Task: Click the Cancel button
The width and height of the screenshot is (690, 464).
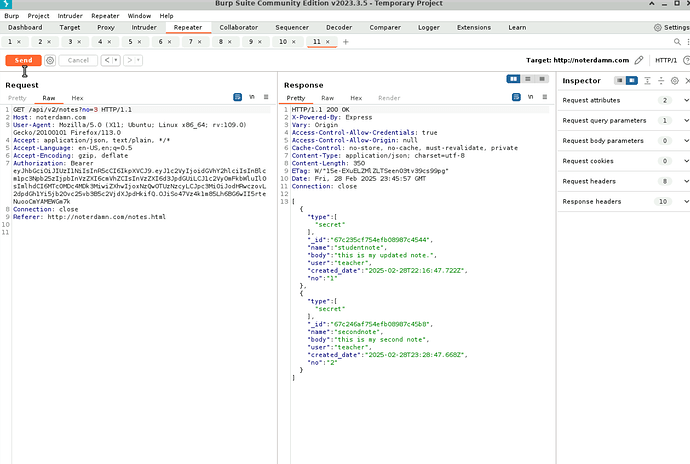Action: [x=77, y=61]
